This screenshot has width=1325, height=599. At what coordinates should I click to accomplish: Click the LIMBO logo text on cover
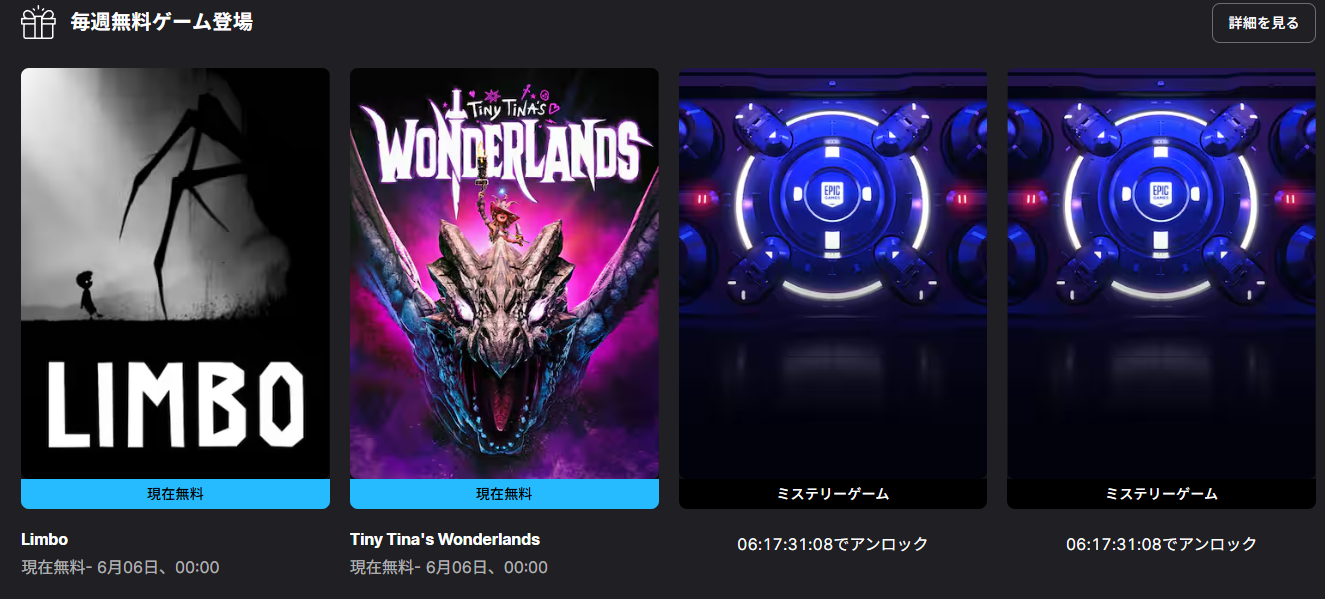tap(176, 403)
